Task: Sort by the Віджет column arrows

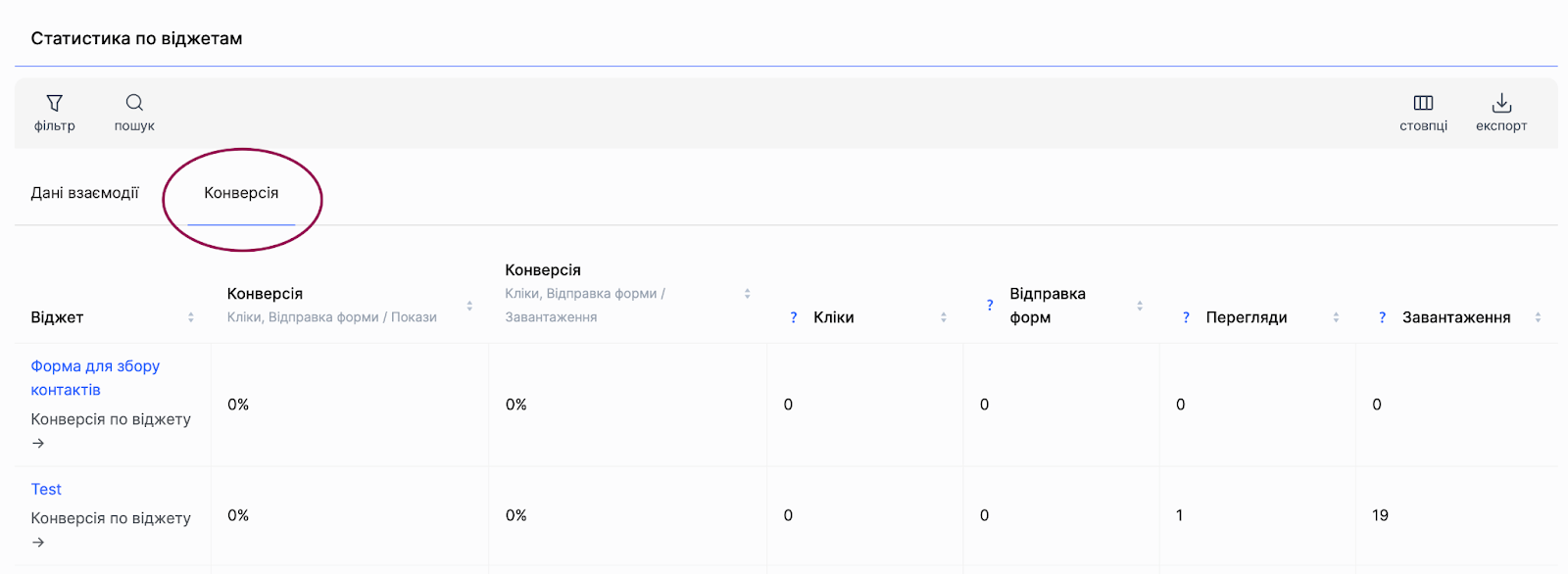Action: tap(191, 317)
